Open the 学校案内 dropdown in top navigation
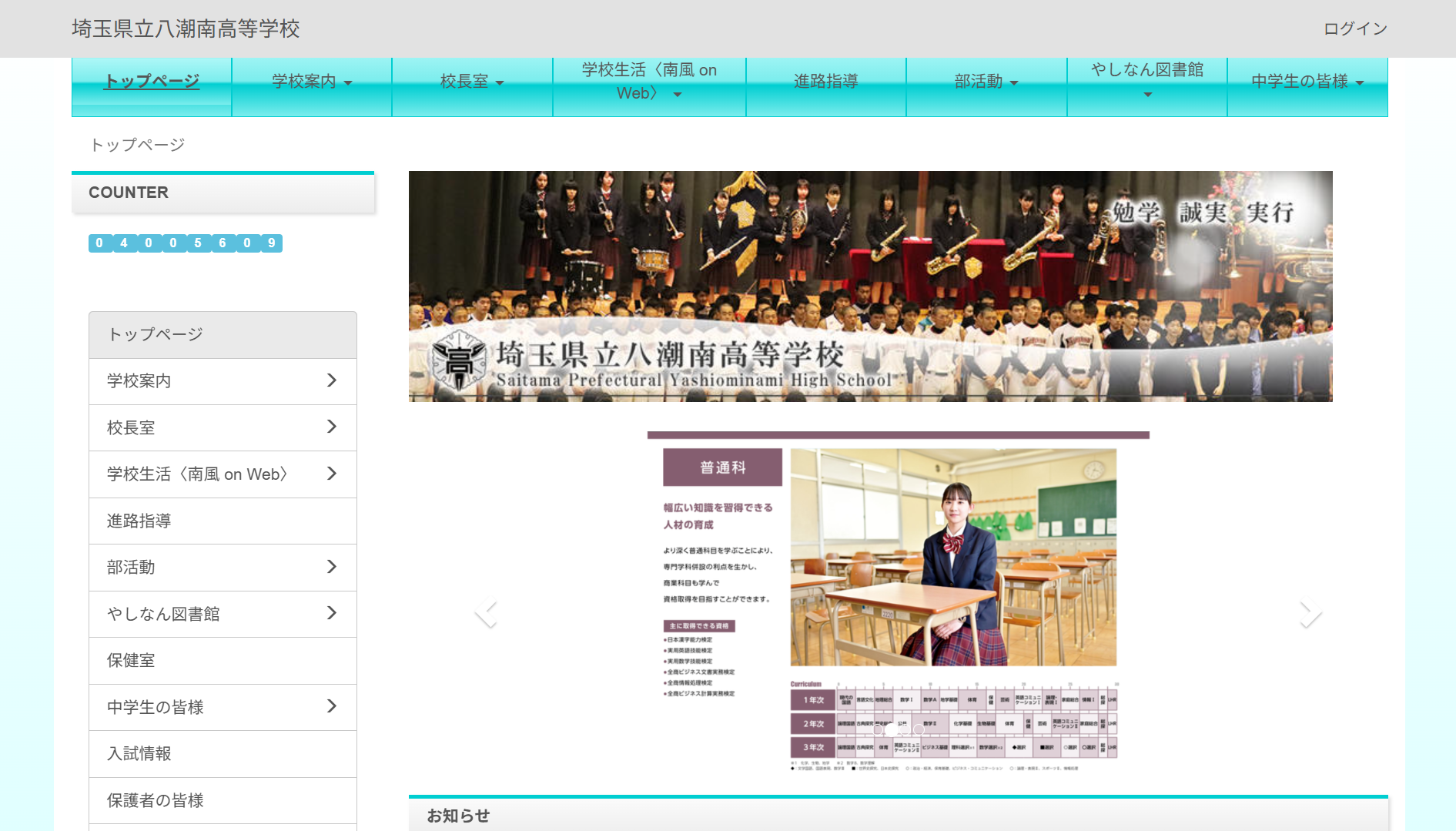This screenshot has width=1456, height=831. 312,82
